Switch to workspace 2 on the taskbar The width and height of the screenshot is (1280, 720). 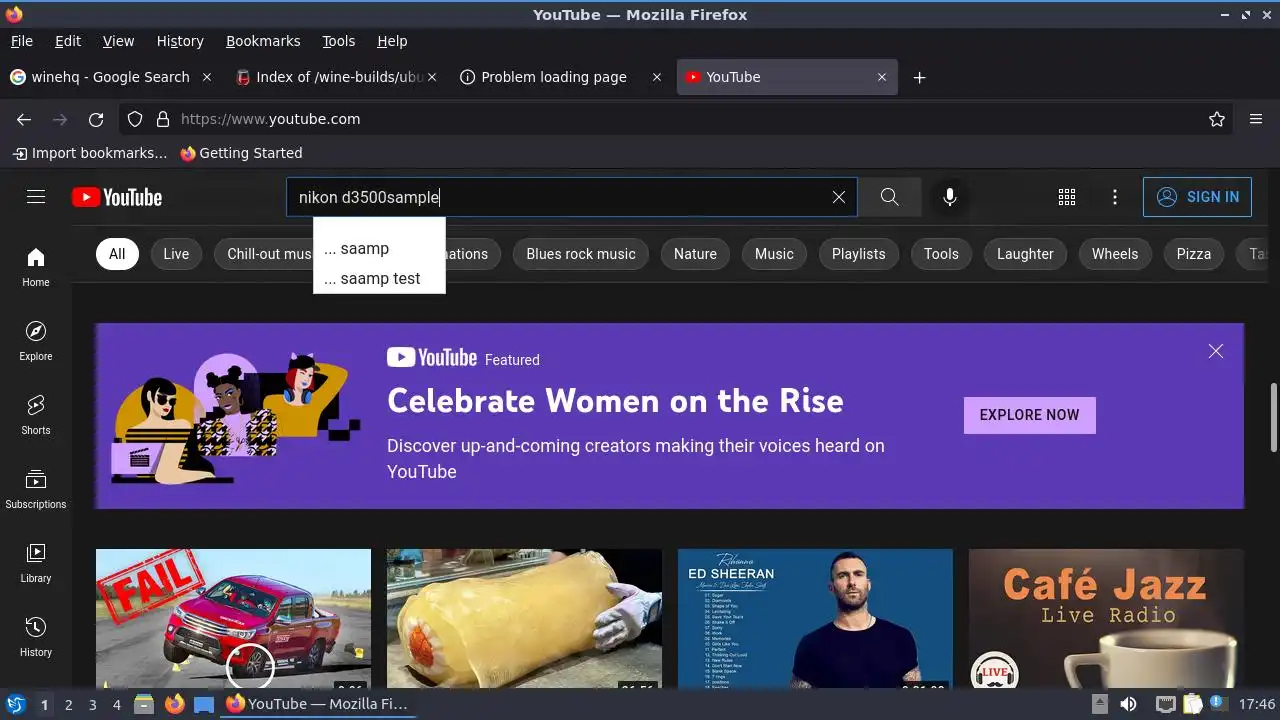68,704
